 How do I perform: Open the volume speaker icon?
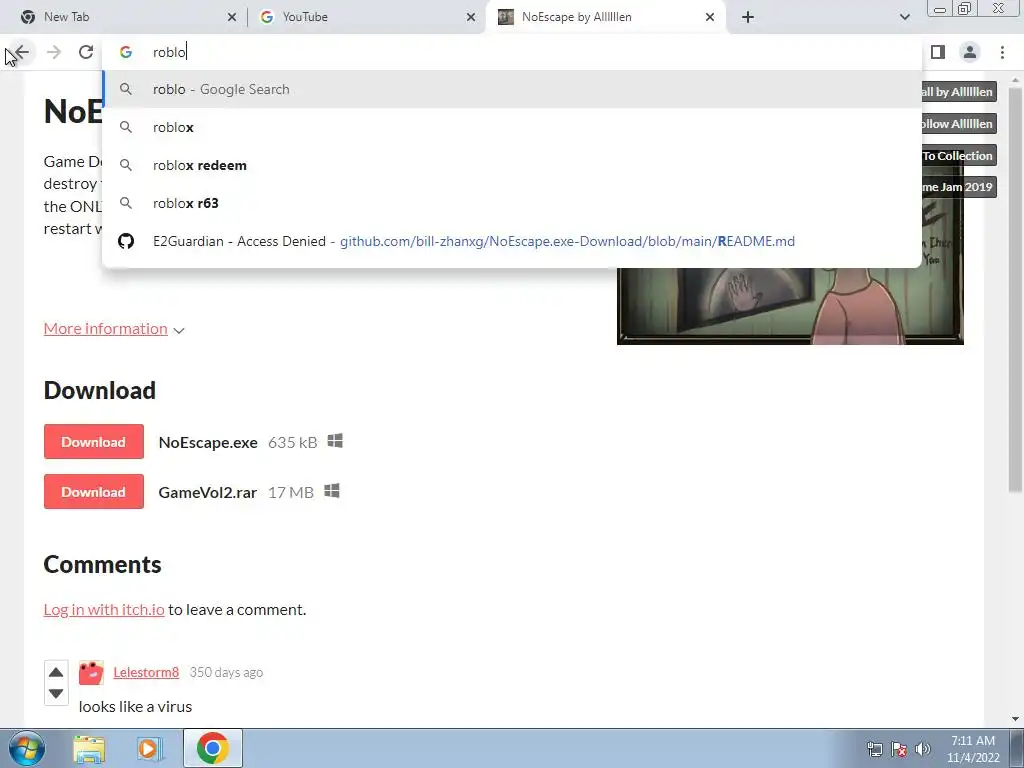[x=922, y=749]
